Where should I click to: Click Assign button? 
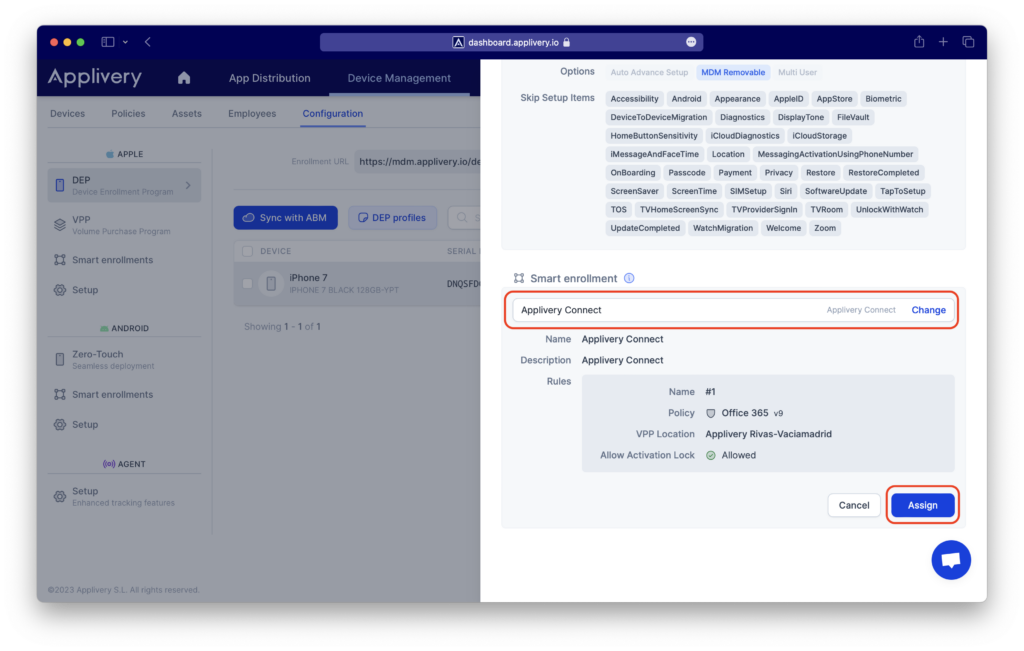(x=922, y=505)
